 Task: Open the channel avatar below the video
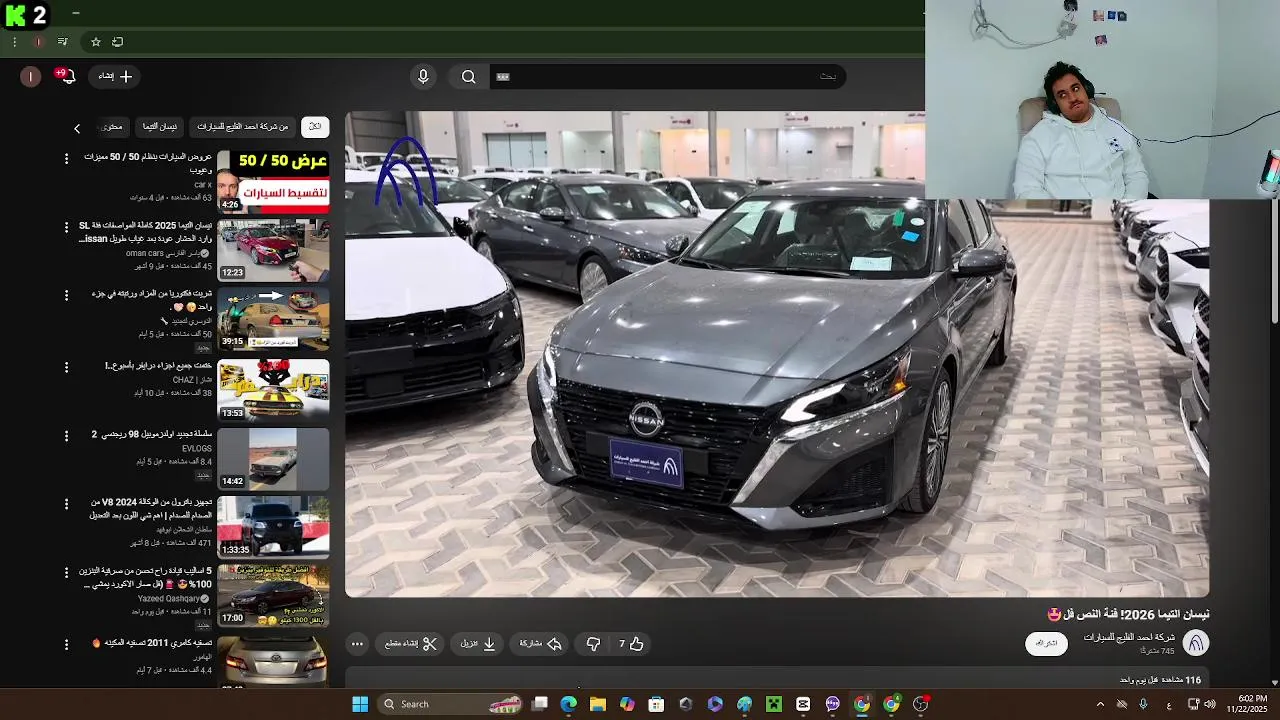1196,643
